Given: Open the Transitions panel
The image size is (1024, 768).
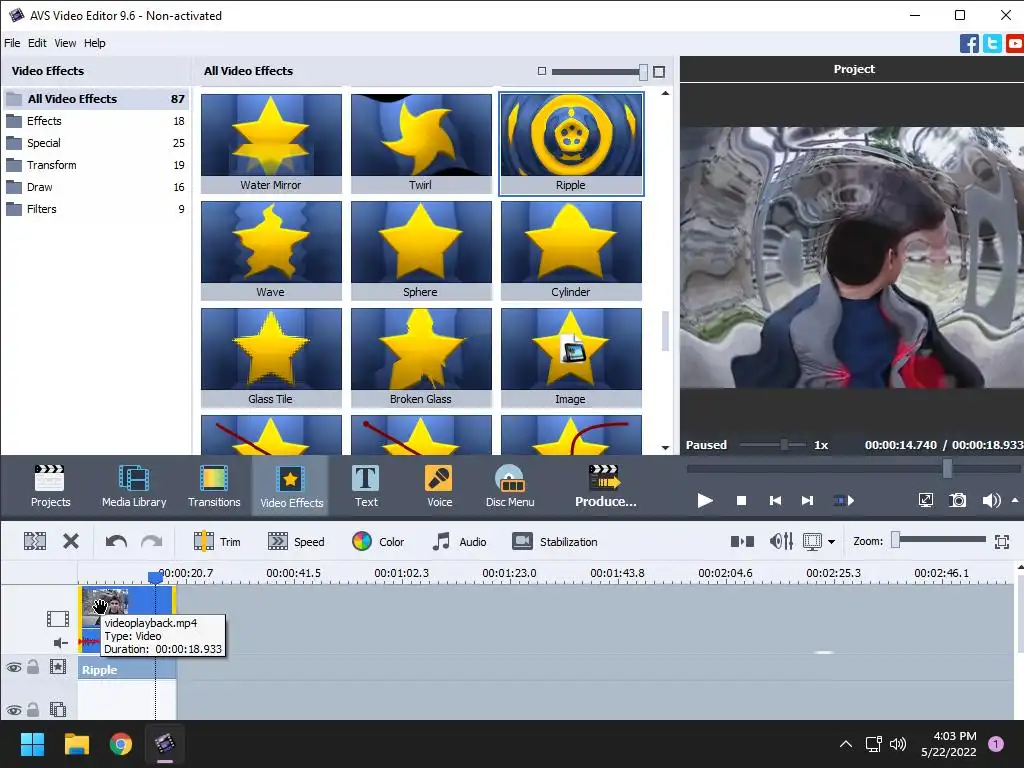Looking at the screenshot, I should point(214,486).
